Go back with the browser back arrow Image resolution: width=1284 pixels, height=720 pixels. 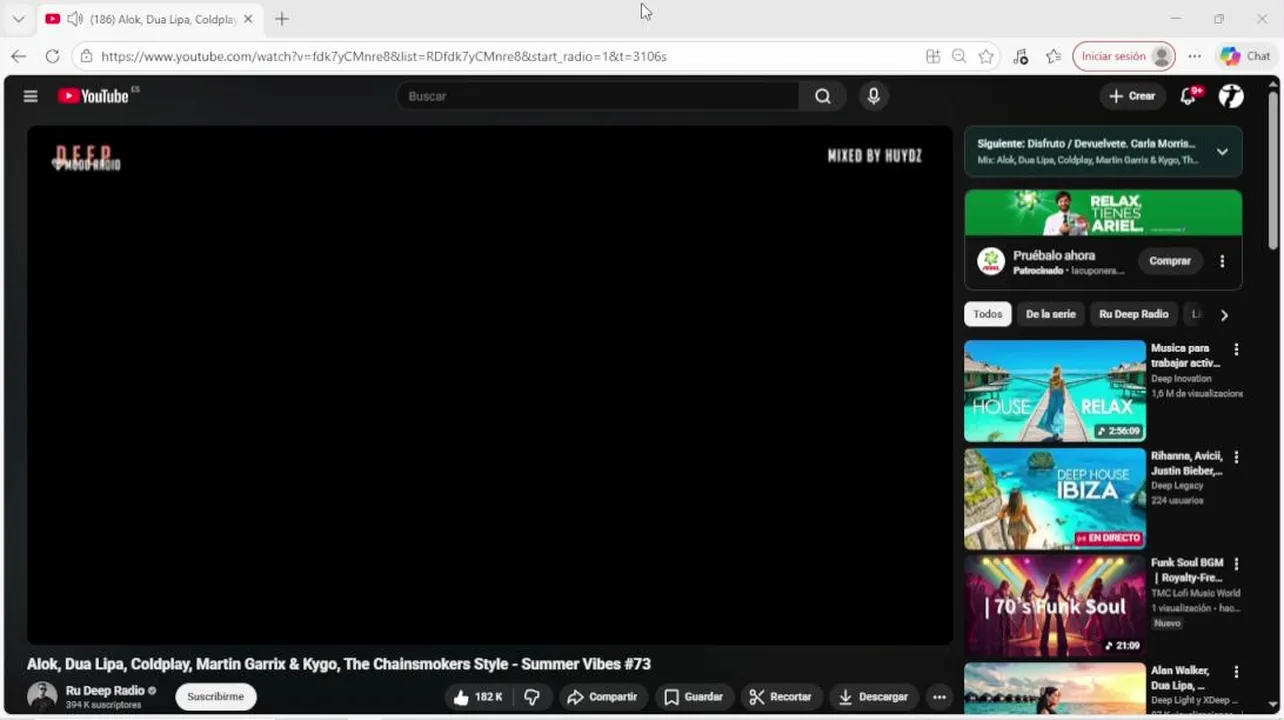[x=19, y=56]
